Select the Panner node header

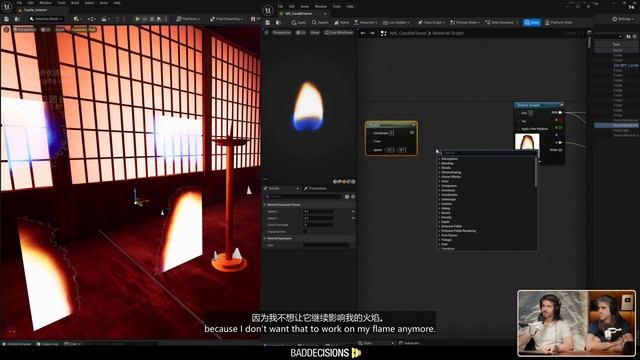pyautogui.click(x=391, y=125)
